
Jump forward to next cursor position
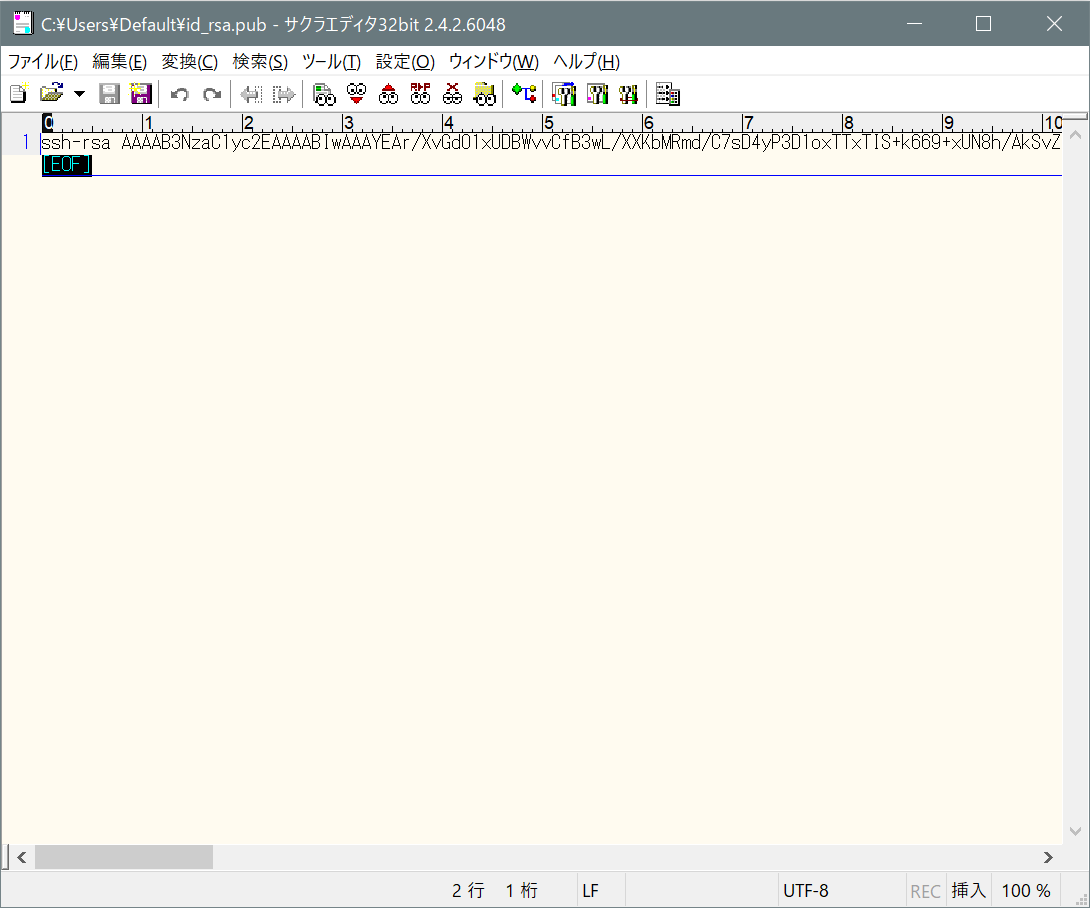[284, 94]
